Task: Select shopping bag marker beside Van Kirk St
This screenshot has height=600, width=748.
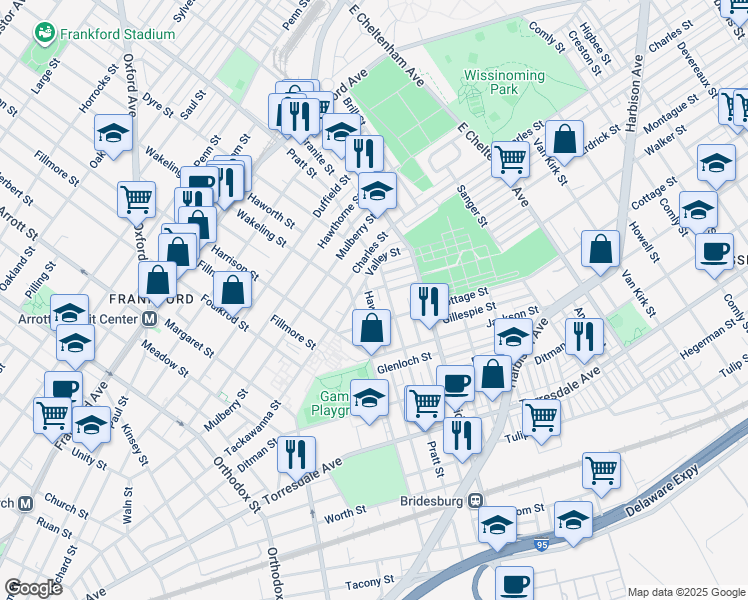Action: click(x=564, y=142)
